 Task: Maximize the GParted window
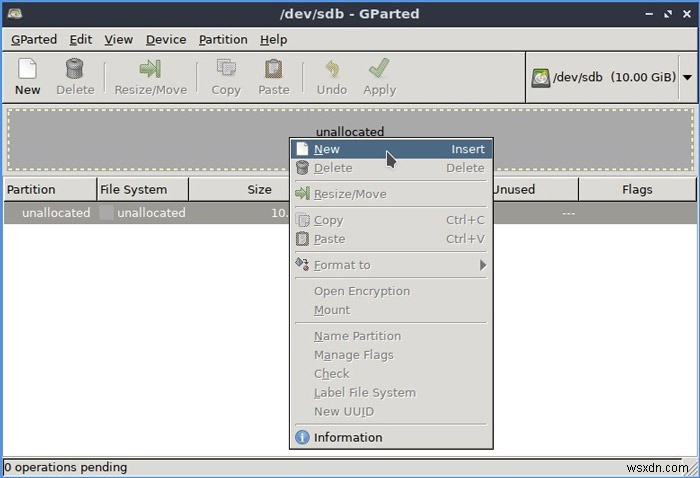tap(668, 14)
